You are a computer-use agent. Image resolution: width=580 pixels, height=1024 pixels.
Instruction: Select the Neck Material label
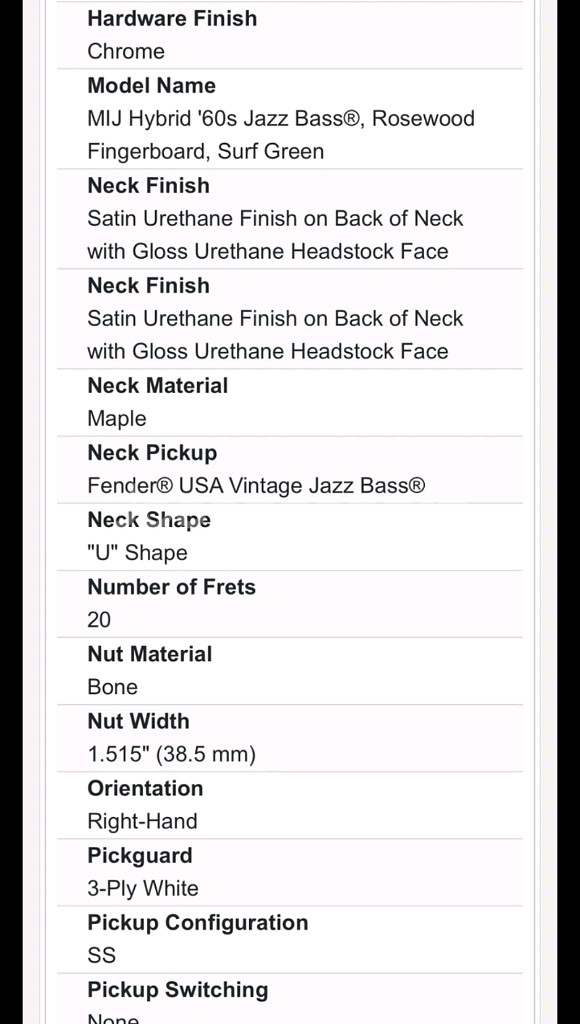tap(157, 385)
